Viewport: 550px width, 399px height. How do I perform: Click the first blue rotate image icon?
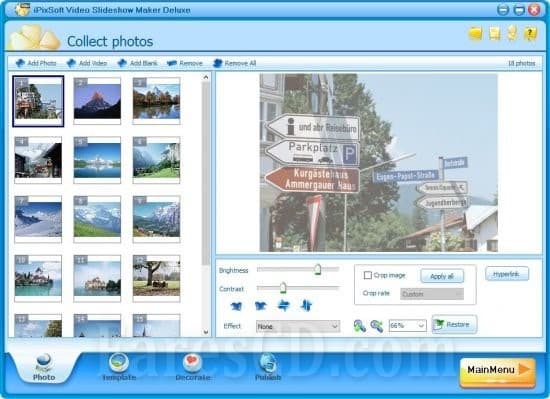[x=236, y=306]
